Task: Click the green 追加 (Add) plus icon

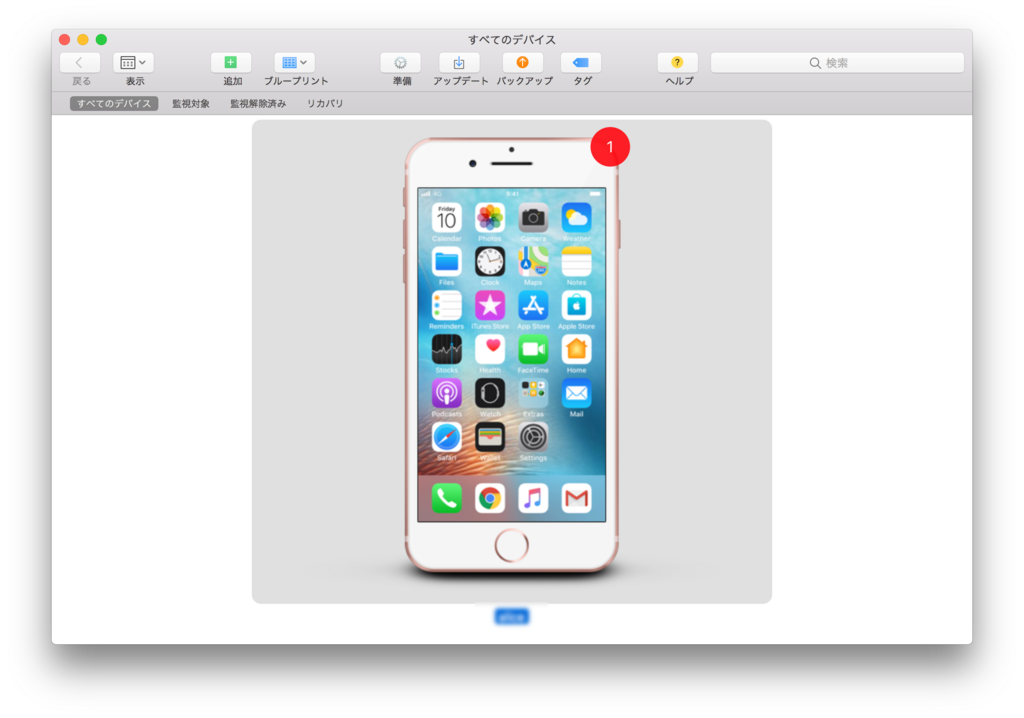Action: click(x=231, y=63)
